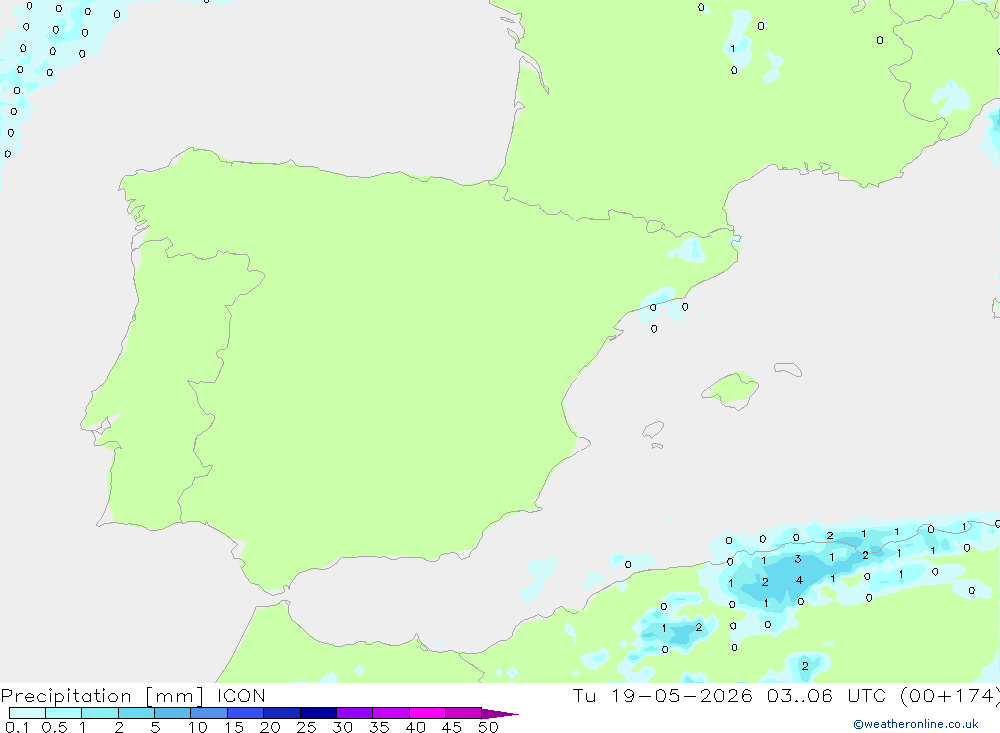This screenshot has width=1000, height=733.
Task: Click the above-50 mm arrow tip of legend
Action: [x=500, y=714]
